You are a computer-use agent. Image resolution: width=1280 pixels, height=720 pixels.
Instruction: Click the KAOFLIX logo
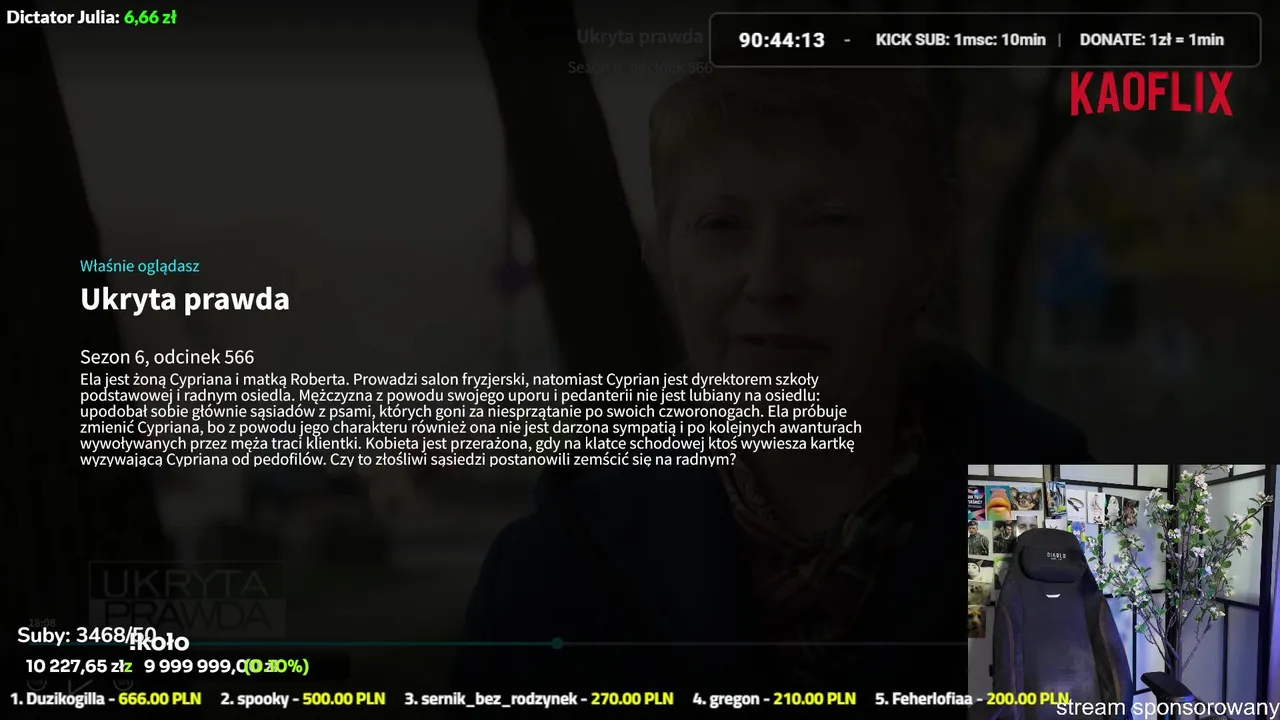pos(1151,94)
